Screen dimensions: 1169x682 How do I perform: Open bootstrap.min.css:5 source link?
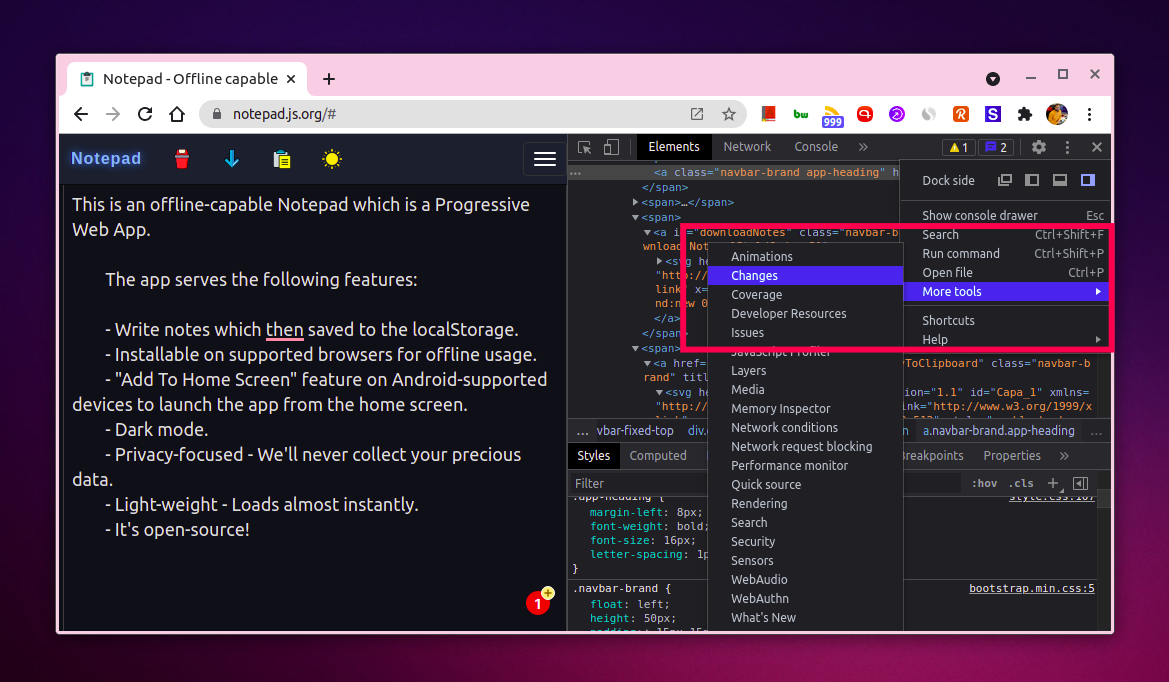1032,589
